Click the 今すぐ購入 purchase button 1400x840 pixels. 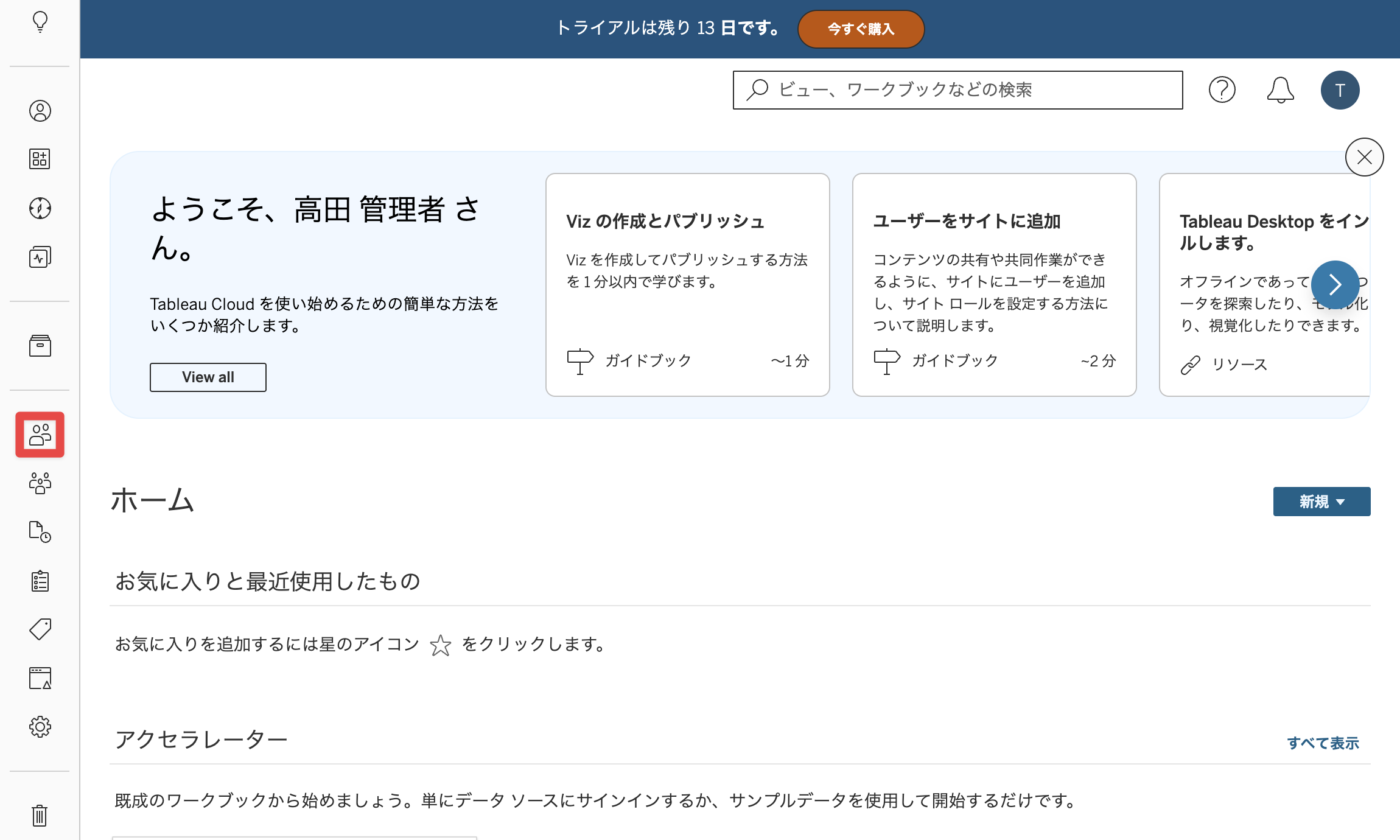click(861, 29)
